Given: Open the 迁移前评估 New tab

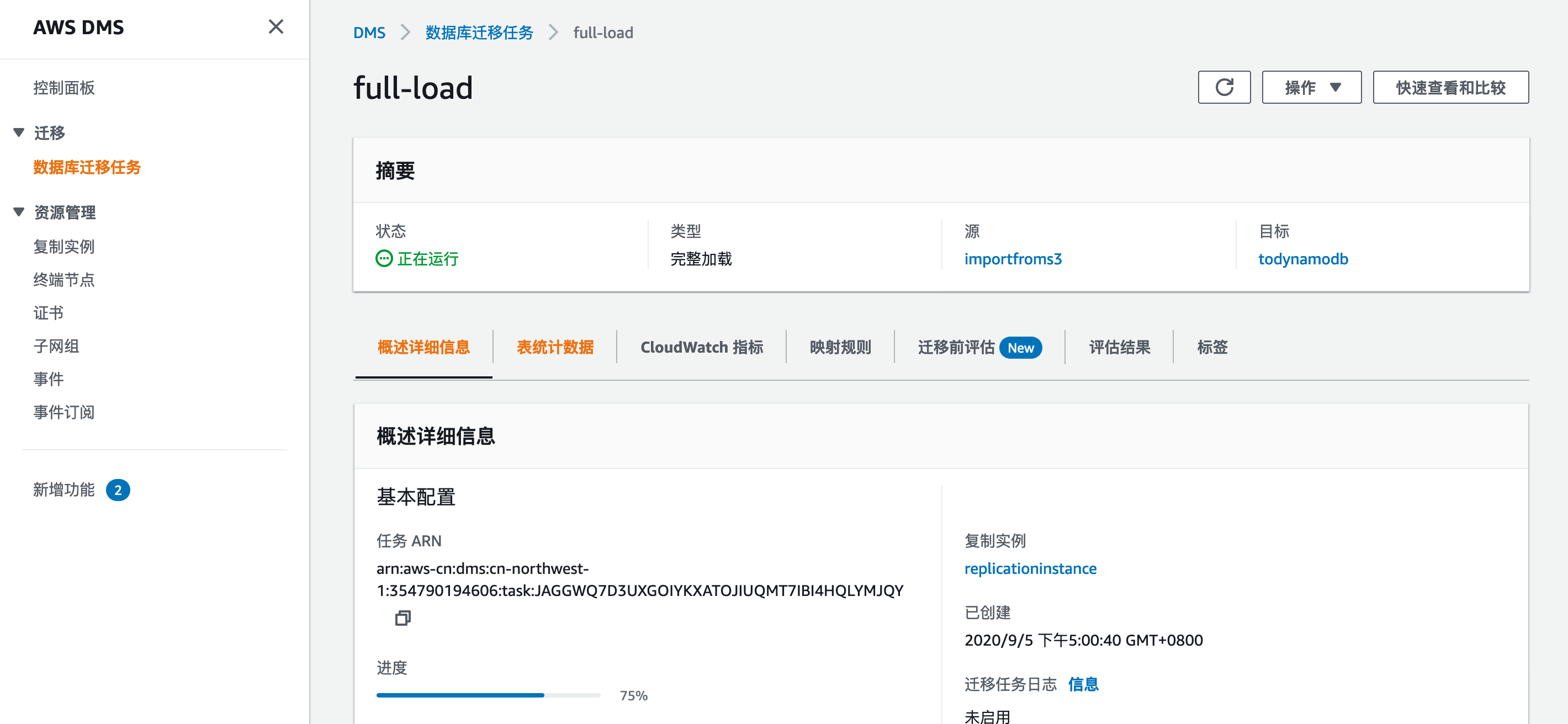Looking at the screenshot, I should click(979, 347).
